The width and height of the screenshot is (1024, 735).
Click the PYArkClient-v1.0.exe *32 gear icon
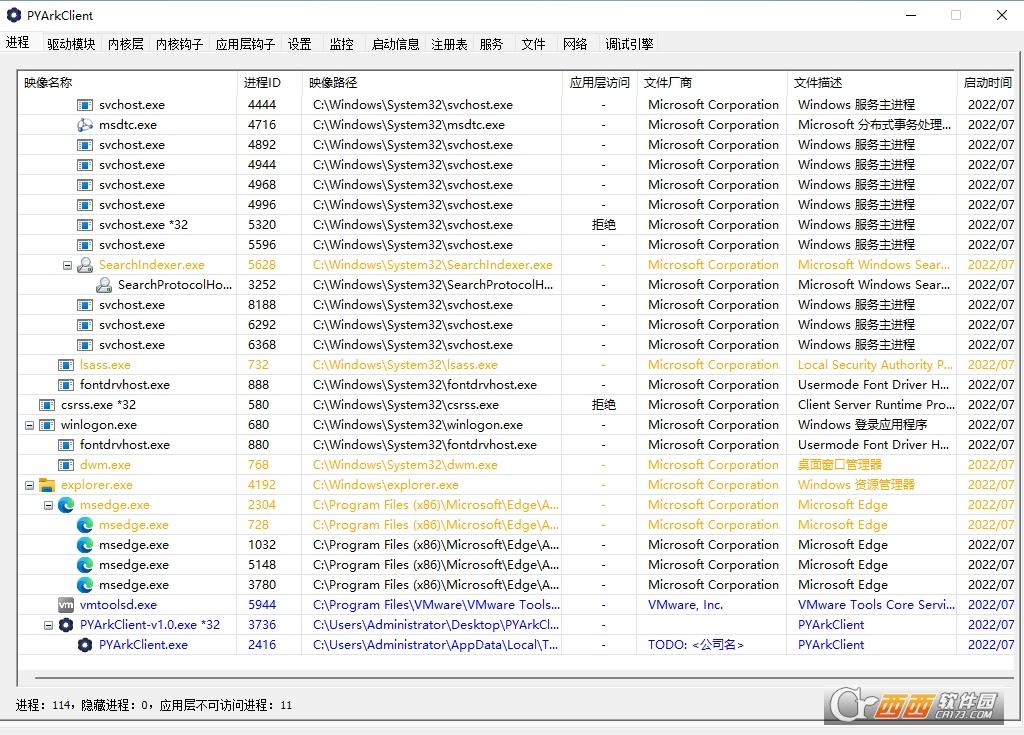pos(66,625)
